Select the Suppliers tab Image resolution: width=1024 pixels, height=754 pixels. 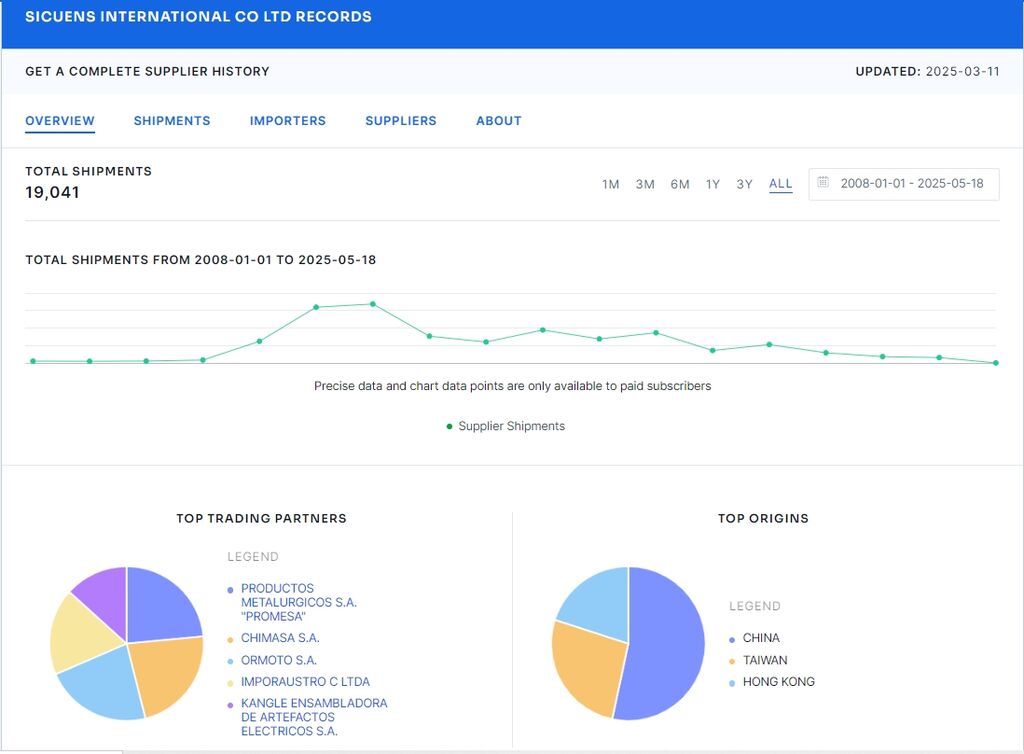click(401, 121)
